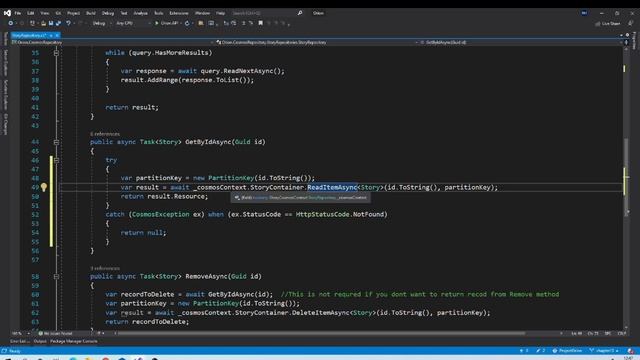Open the Extensions menu
Viewport: 640px width, 360px height.
[x=179, y=13]
